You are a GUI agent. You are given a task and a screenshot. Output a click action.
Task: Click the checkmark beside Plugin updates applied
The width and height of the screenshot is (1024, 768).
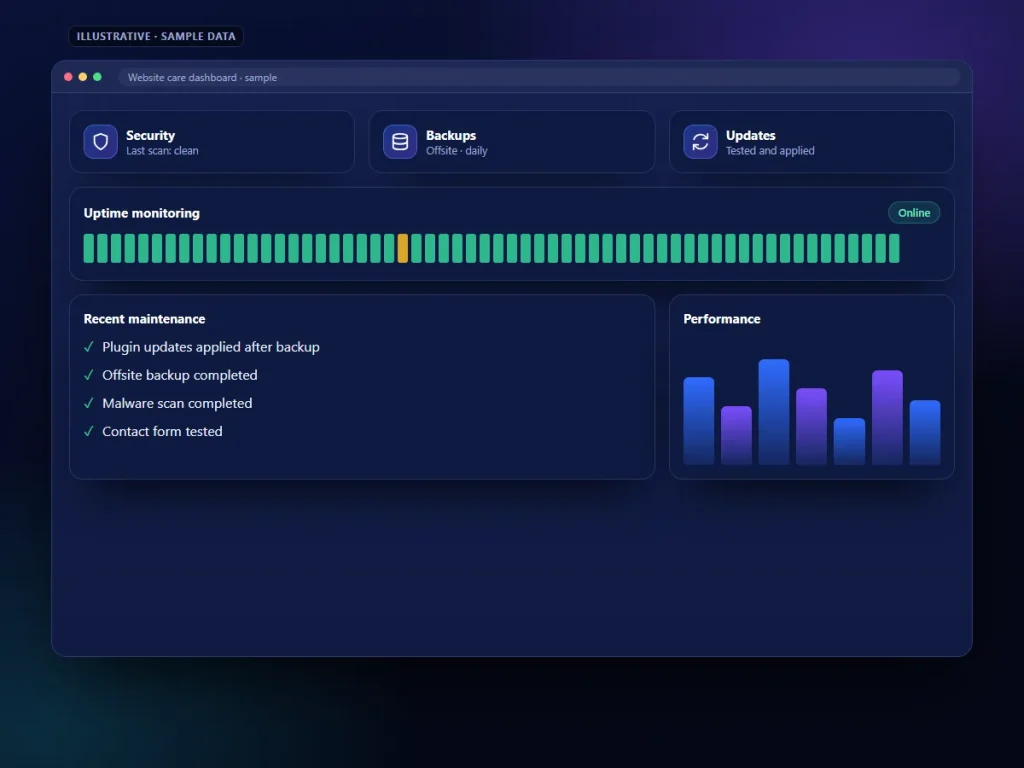pyautogui.click(x=89, y=347)
